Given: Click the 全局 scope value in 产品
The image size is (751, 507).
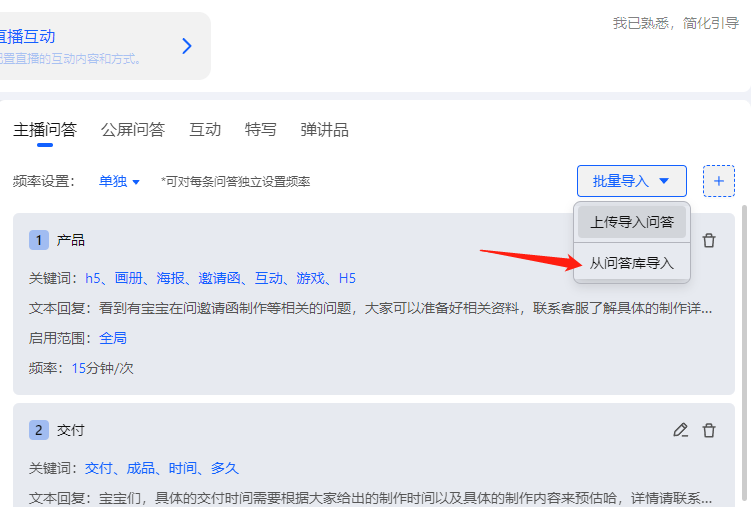Looking at the screenshot, I should pos(112,338).
